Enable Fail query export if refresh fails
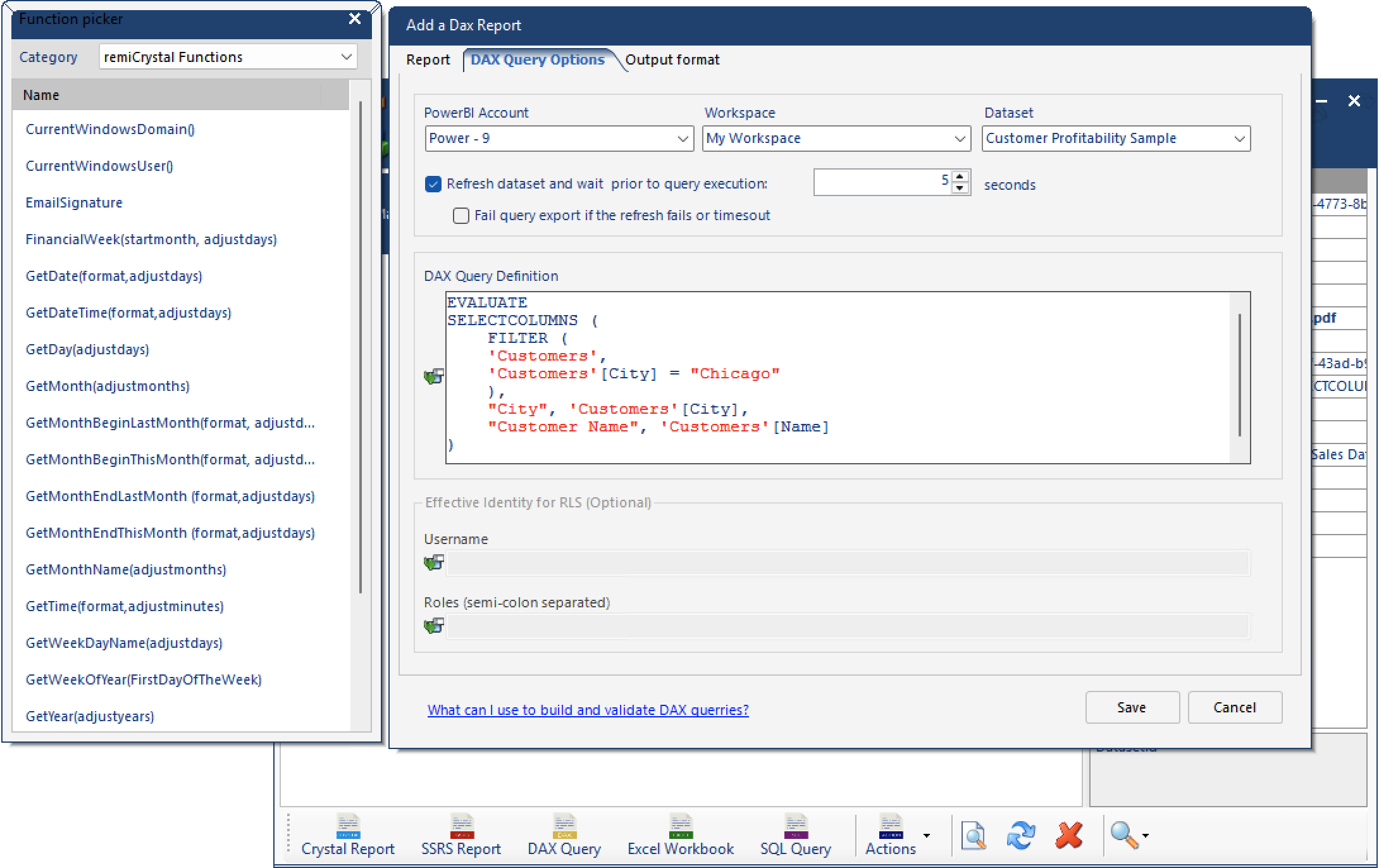1379x868 pixels. (x=461, y=216)
